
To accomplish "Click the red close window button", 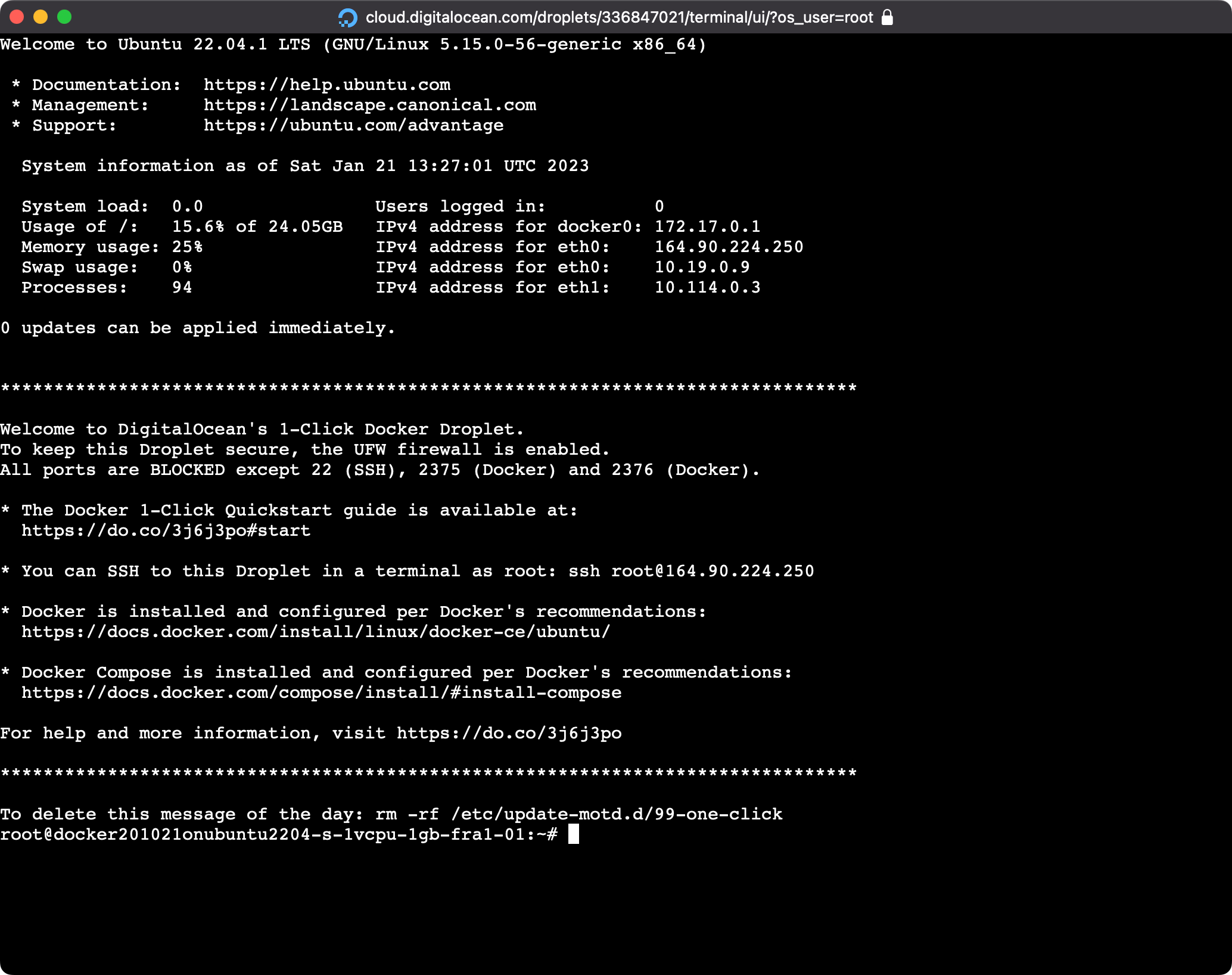I will tap(17, 17).
